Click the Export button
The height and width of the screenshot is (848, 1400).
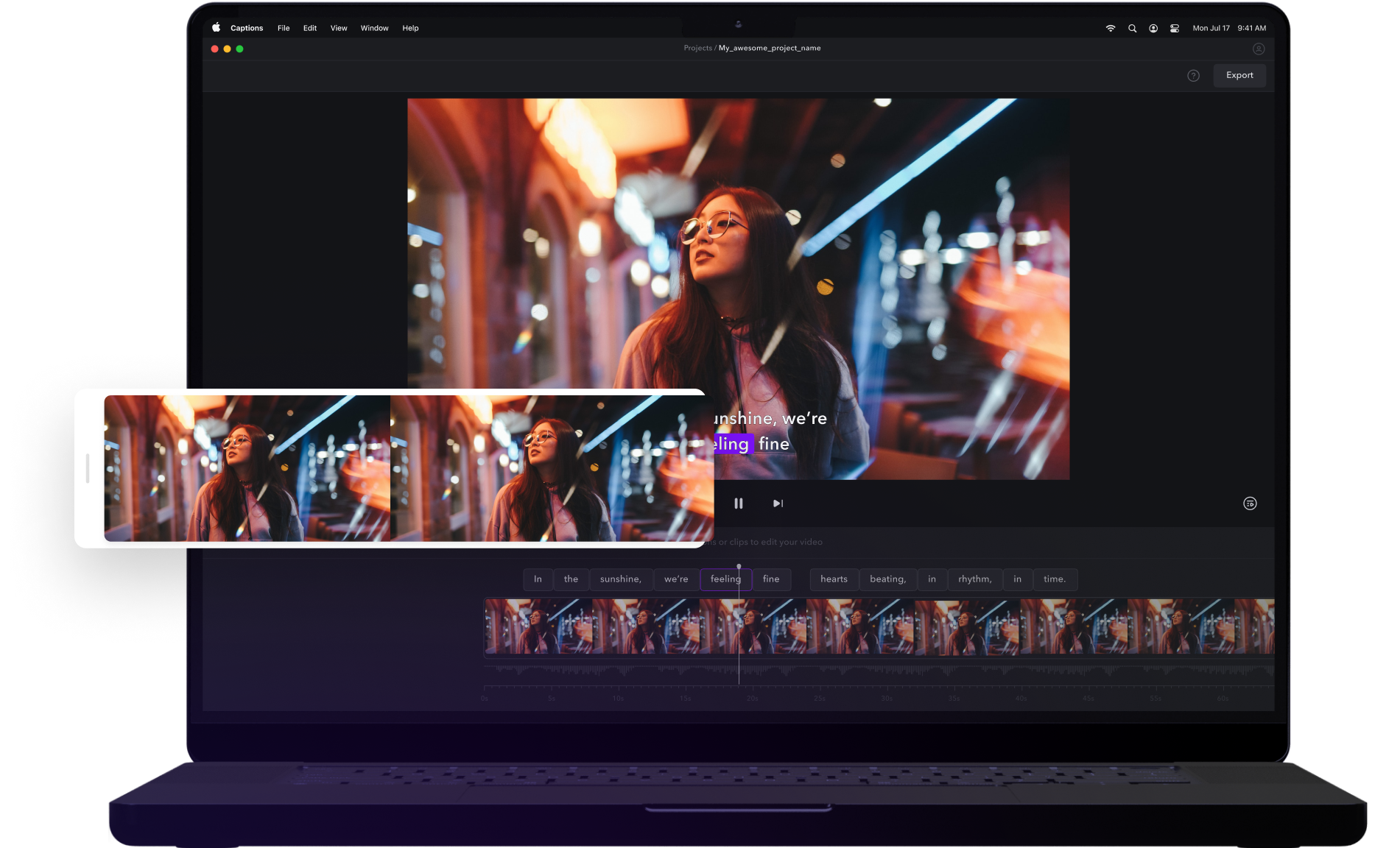[x=1239, y=75]
